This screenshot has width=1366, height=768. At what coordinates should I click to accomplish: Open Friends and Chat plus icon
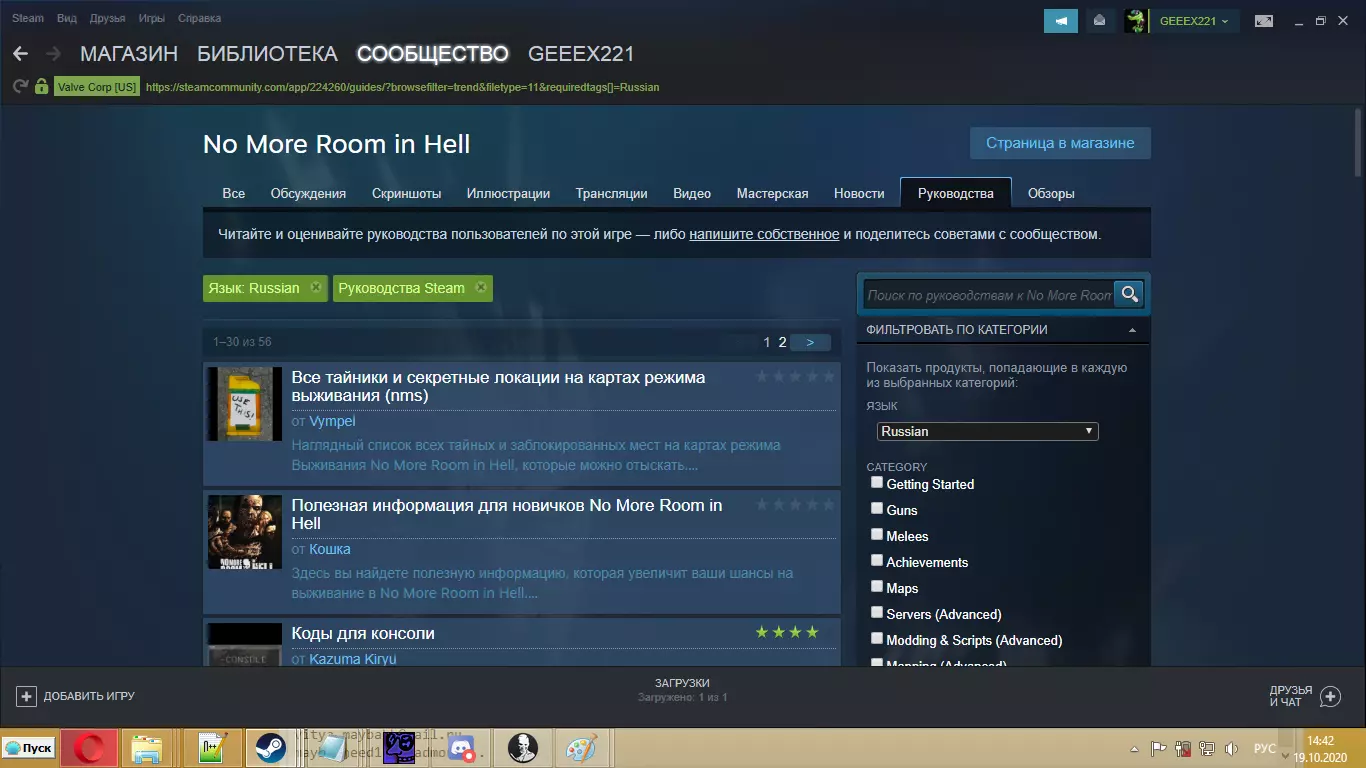pos(1330,696)
